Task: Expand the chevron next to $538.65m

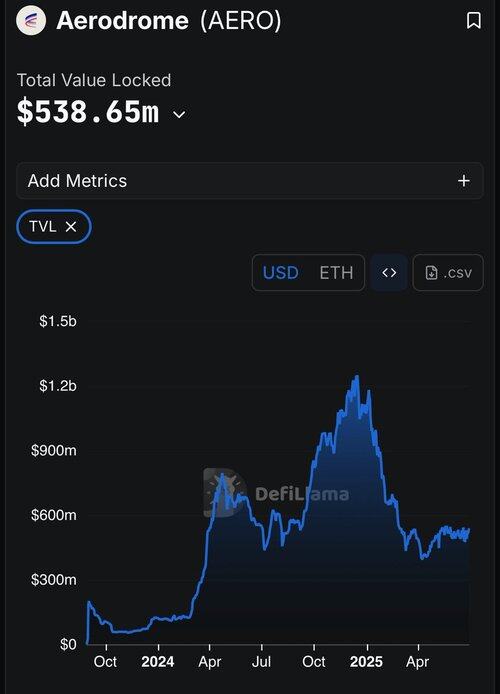Action: pyautogui.click(x=179, y=114)
